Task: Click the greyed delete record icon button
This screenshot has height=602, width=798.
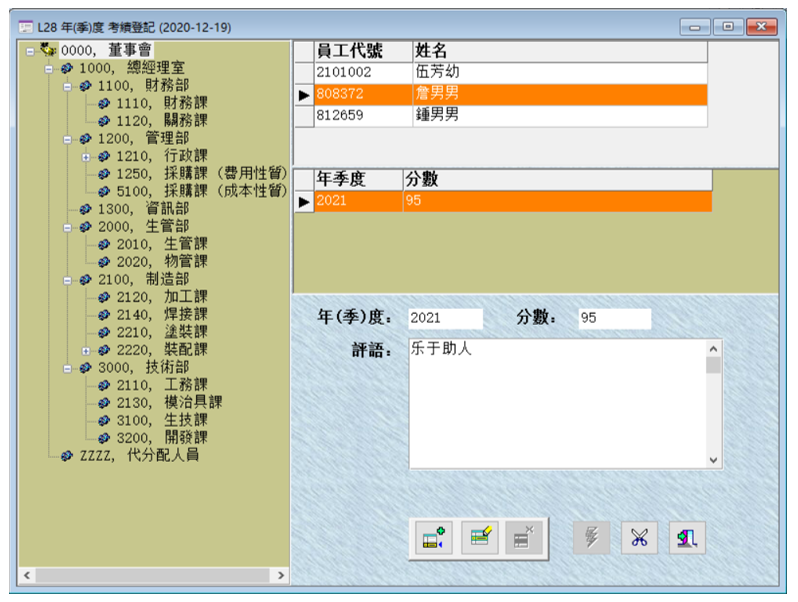Action: 524,538
